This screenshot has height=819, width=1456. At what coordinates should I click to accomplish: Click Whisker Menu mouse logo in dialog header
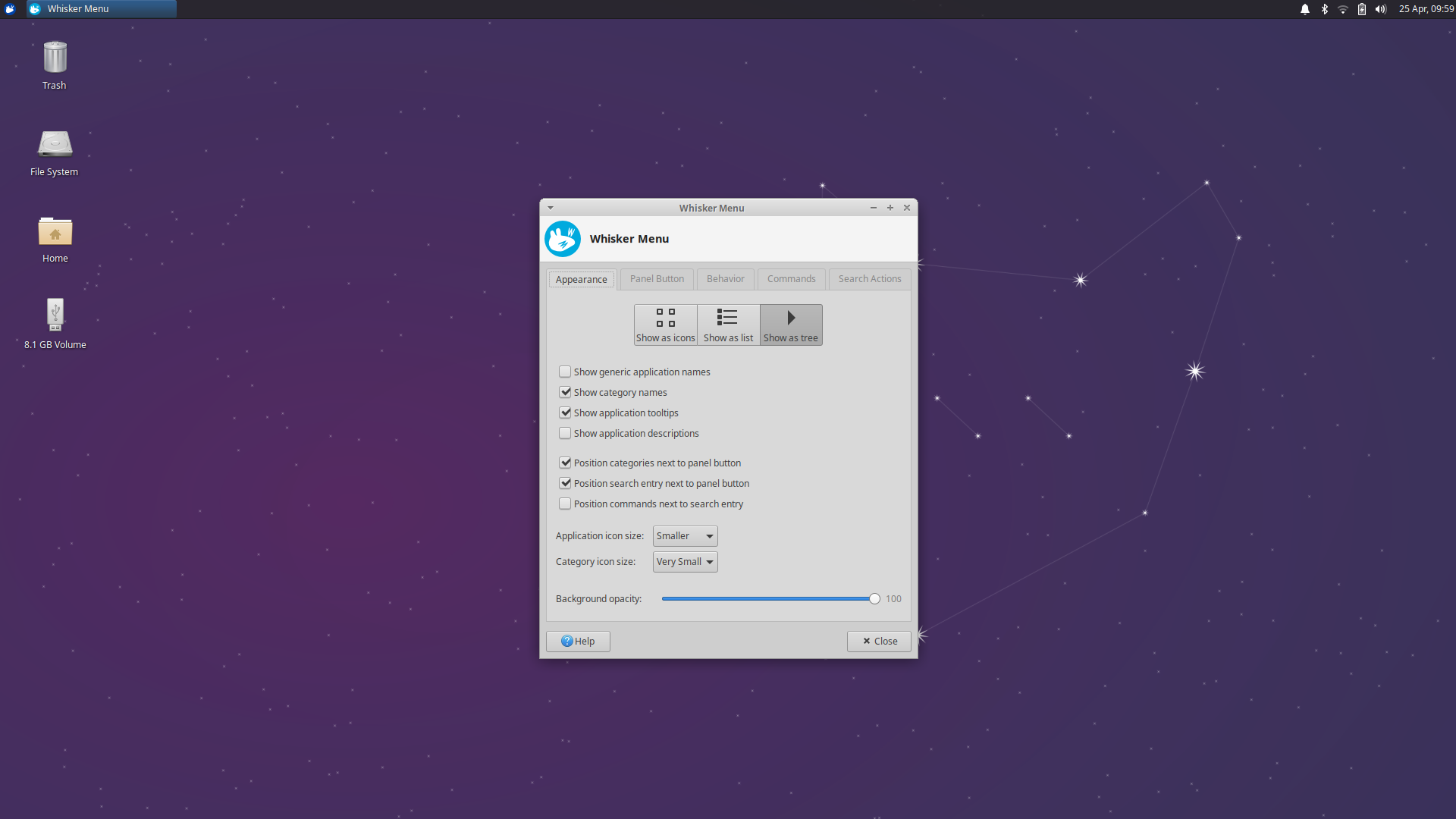[563, 239]
